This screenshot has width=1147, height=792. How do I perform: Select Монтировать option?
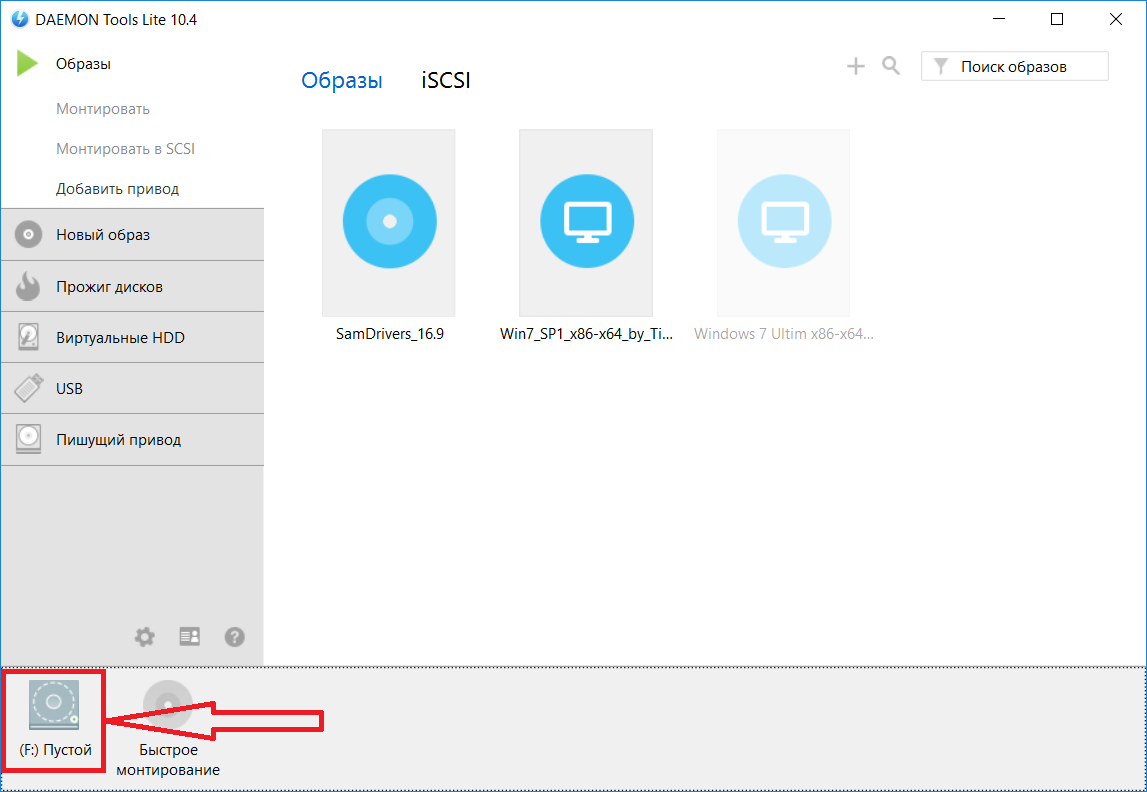click(102, 109)
